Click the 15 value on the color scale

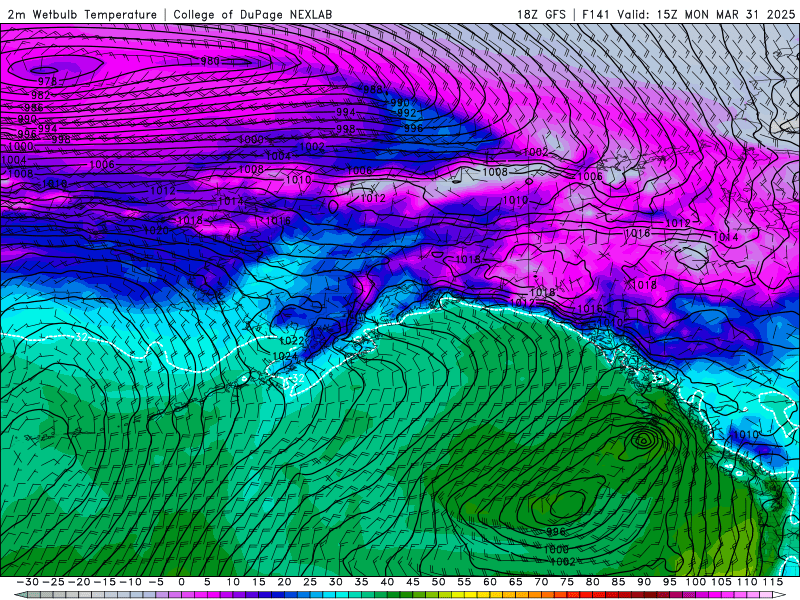[x=259, y=582]
